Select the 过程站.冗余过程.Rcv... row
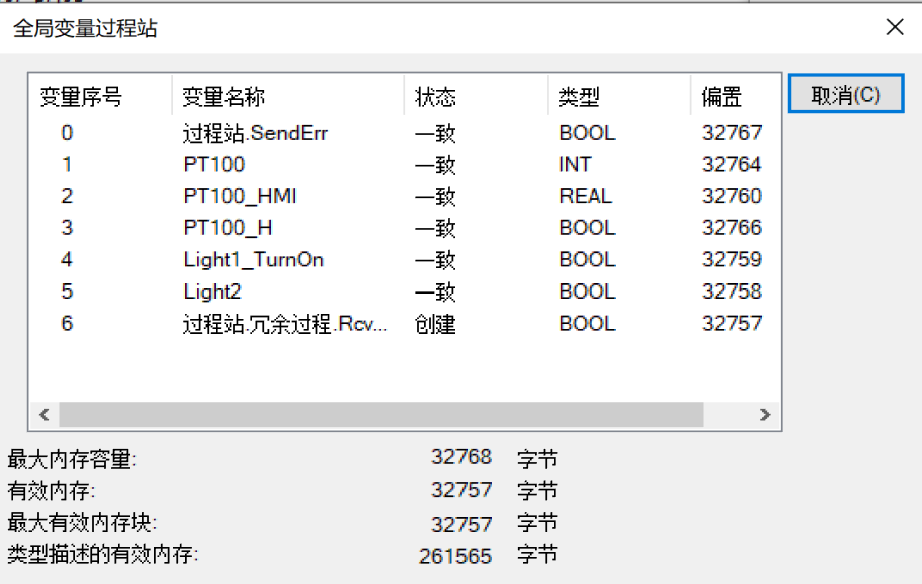 (284, 324)
